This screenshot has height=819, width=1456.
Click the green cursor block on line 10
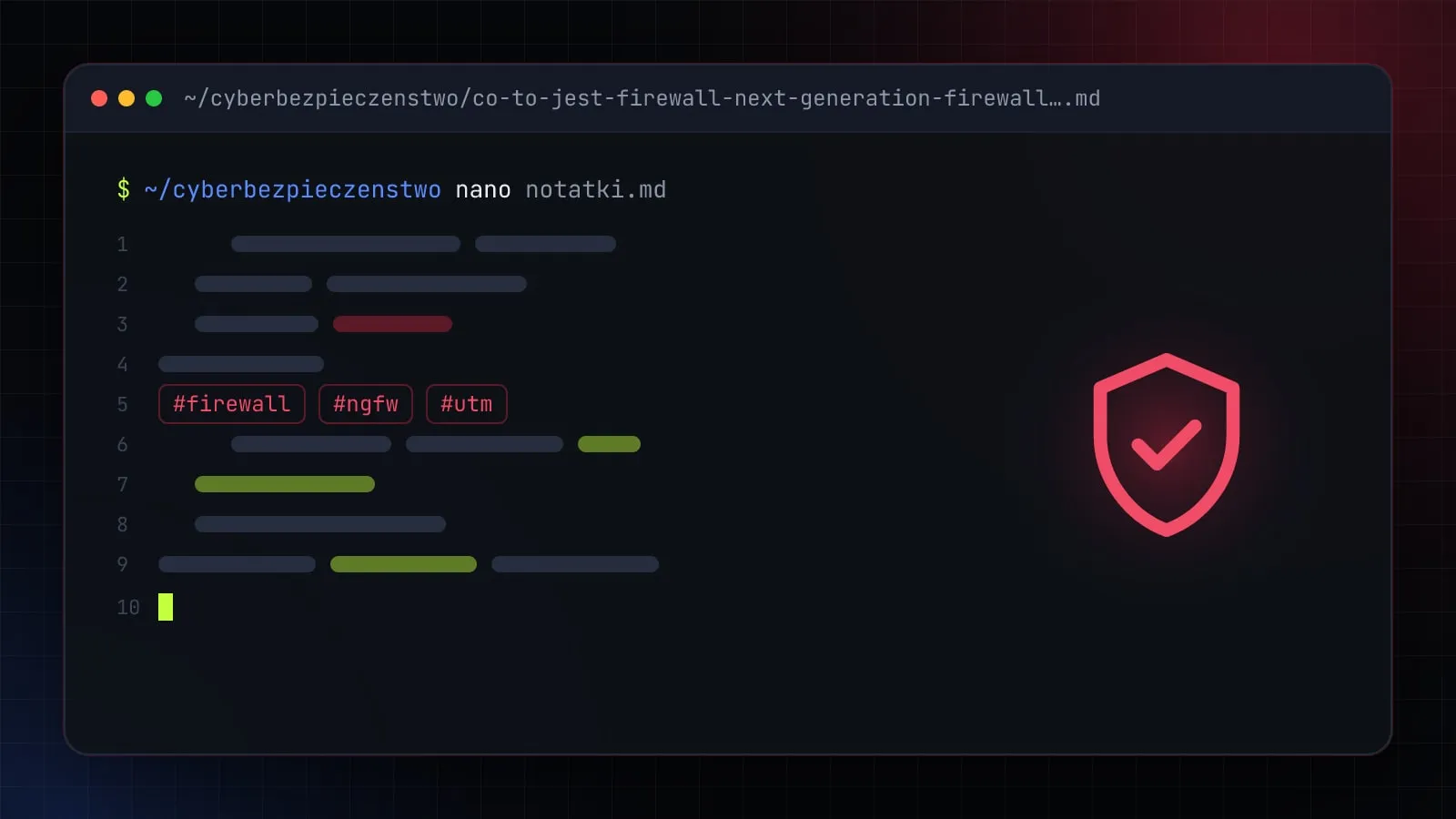(166, 607)
